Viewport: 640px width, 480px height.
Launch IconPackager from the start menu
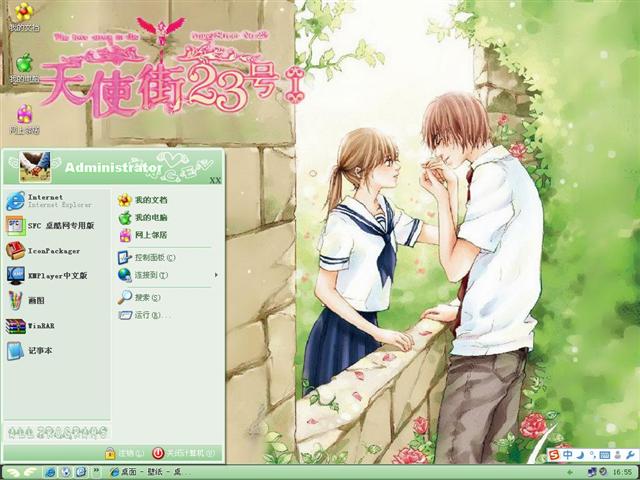click(x=43, y=251)
